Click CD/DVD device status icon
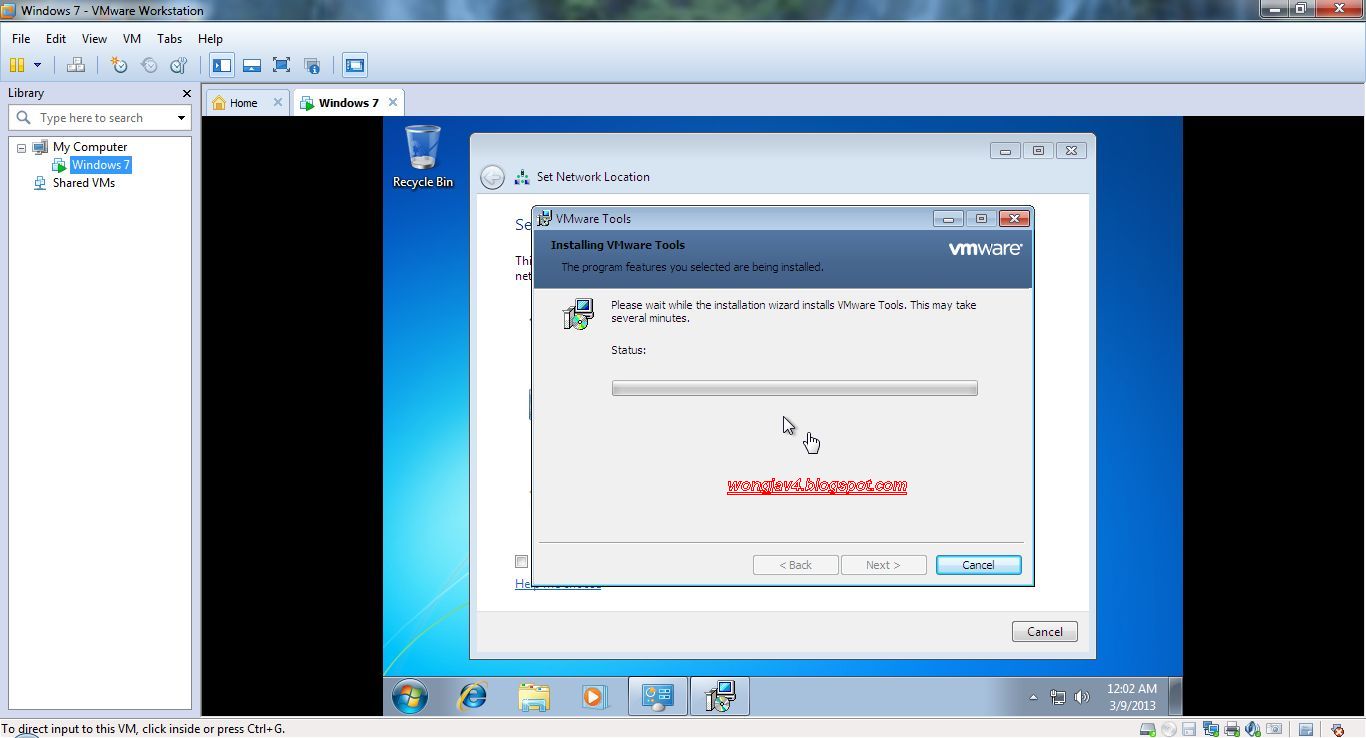Image resolution: width=1366 pixels, height=738 pixels. coord(1169,729)
